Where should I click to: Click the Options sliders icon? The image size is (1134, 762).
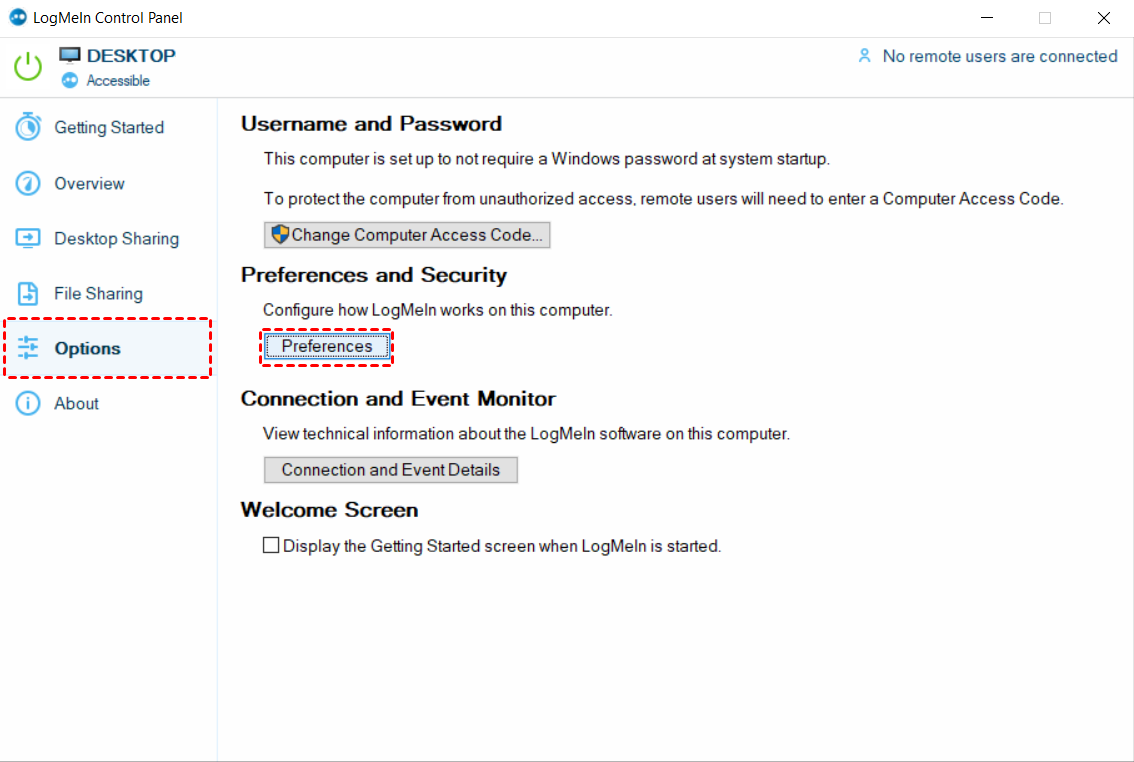[x=28, y=348]
